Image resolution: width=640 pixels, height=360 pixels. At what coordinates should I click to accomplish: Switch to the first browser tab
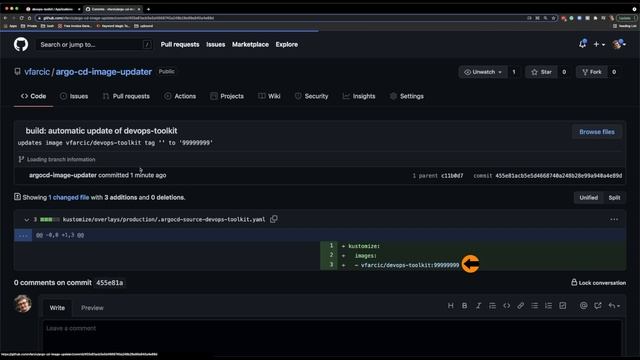point(52,9)
